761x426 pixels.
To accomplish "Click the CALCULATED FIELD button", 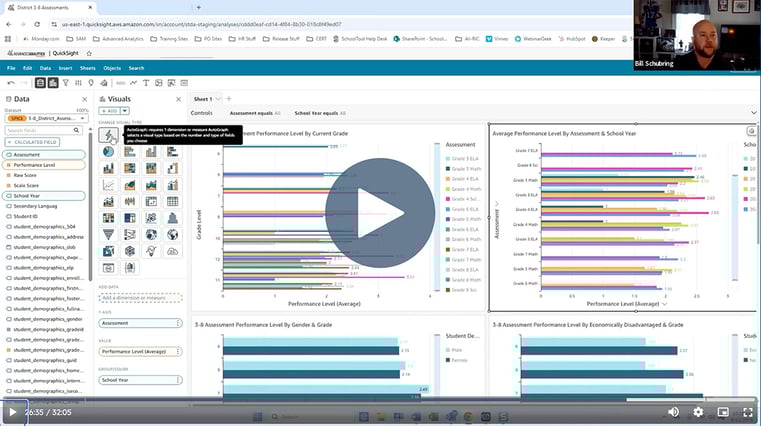I will pos(32,142).
